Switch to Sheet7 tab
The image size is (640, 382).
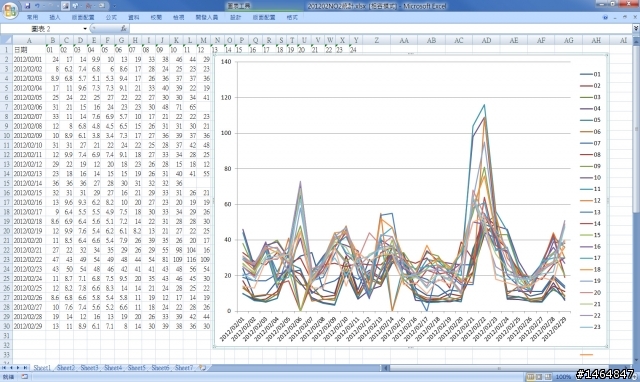(x=184, y=368)
